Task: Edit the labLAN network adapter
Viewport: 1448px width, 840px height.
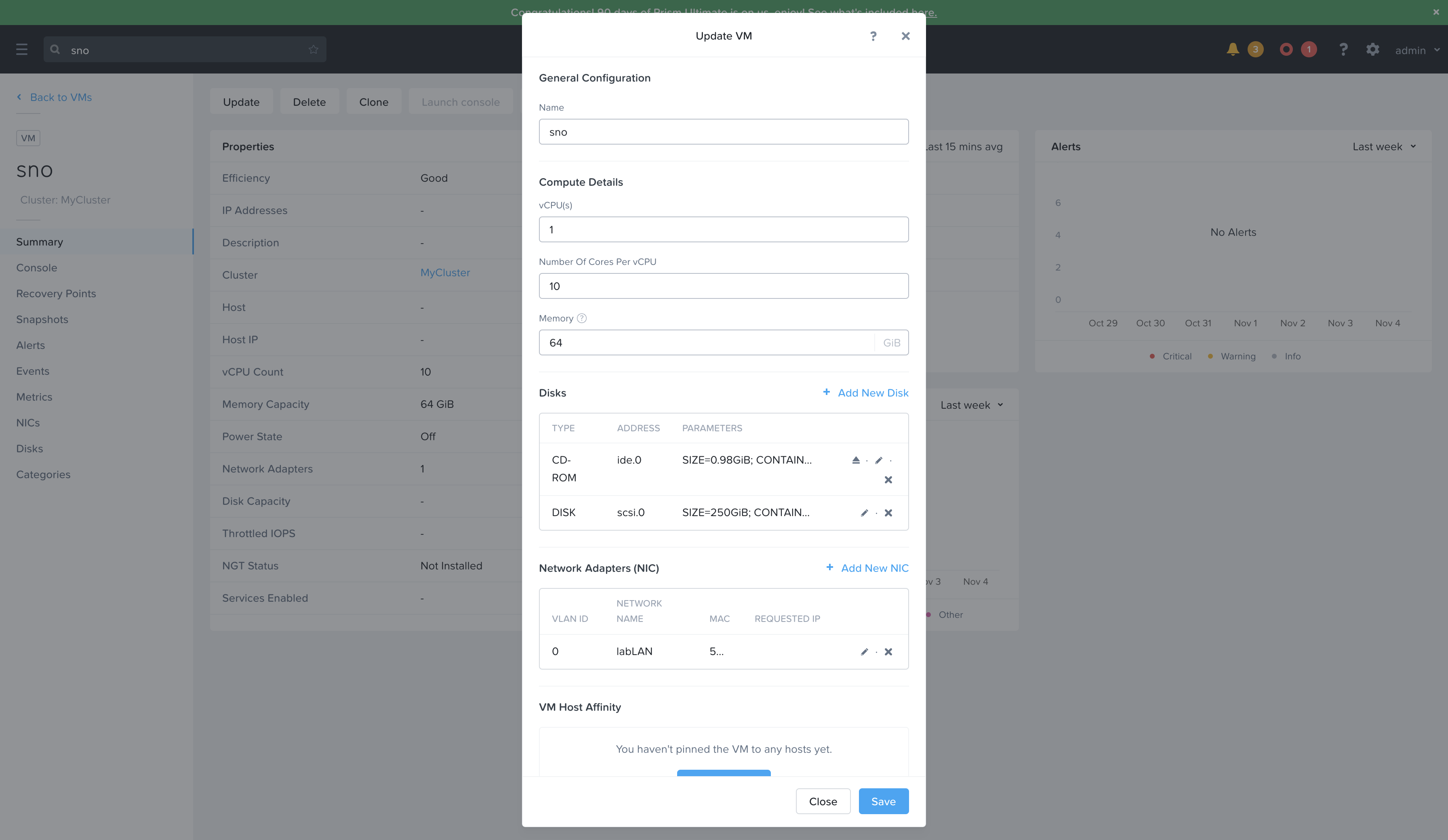Action: [864, 651]
